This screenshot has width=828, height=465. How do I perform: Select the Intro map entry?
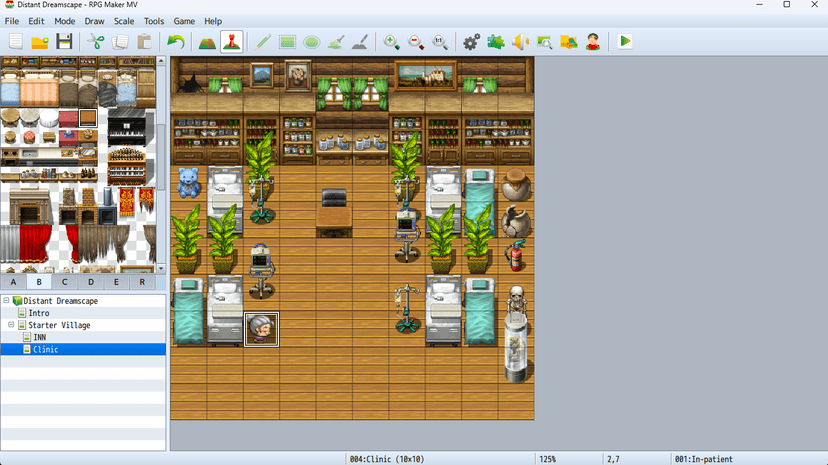pyautogui.click(x=39, y=313)
